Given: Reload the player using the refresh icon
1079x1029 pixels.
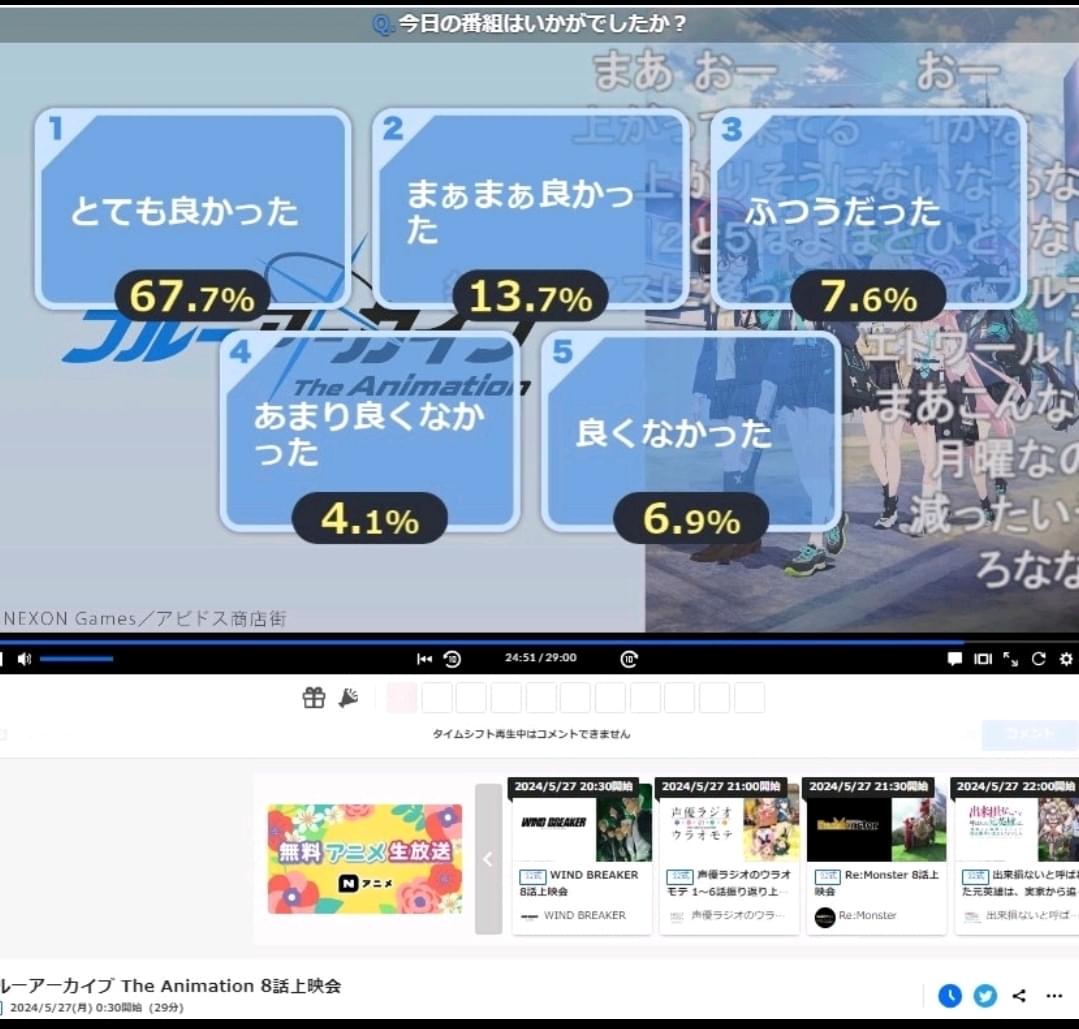Looking at the screenshot, I should (1038, 659).
